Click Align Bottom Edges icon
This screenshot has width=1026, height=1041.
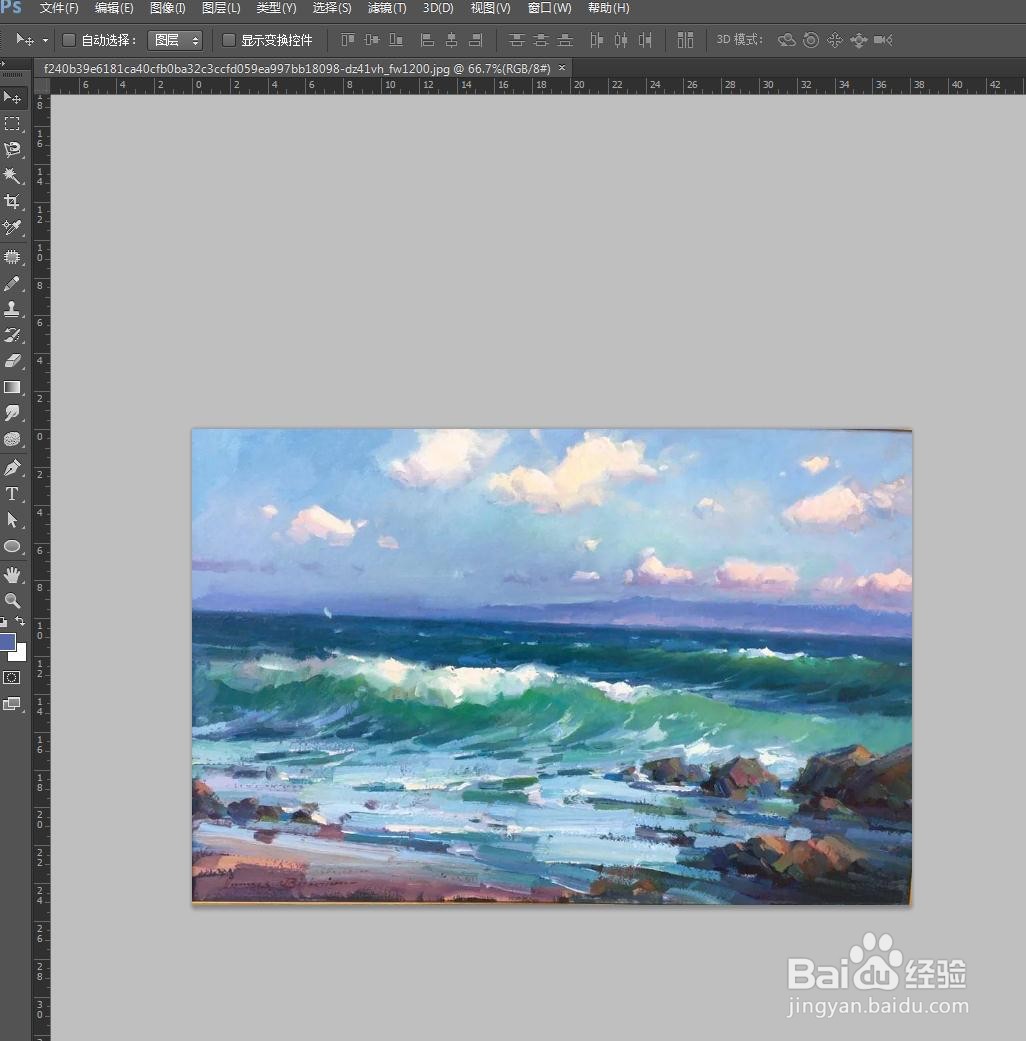396,40
